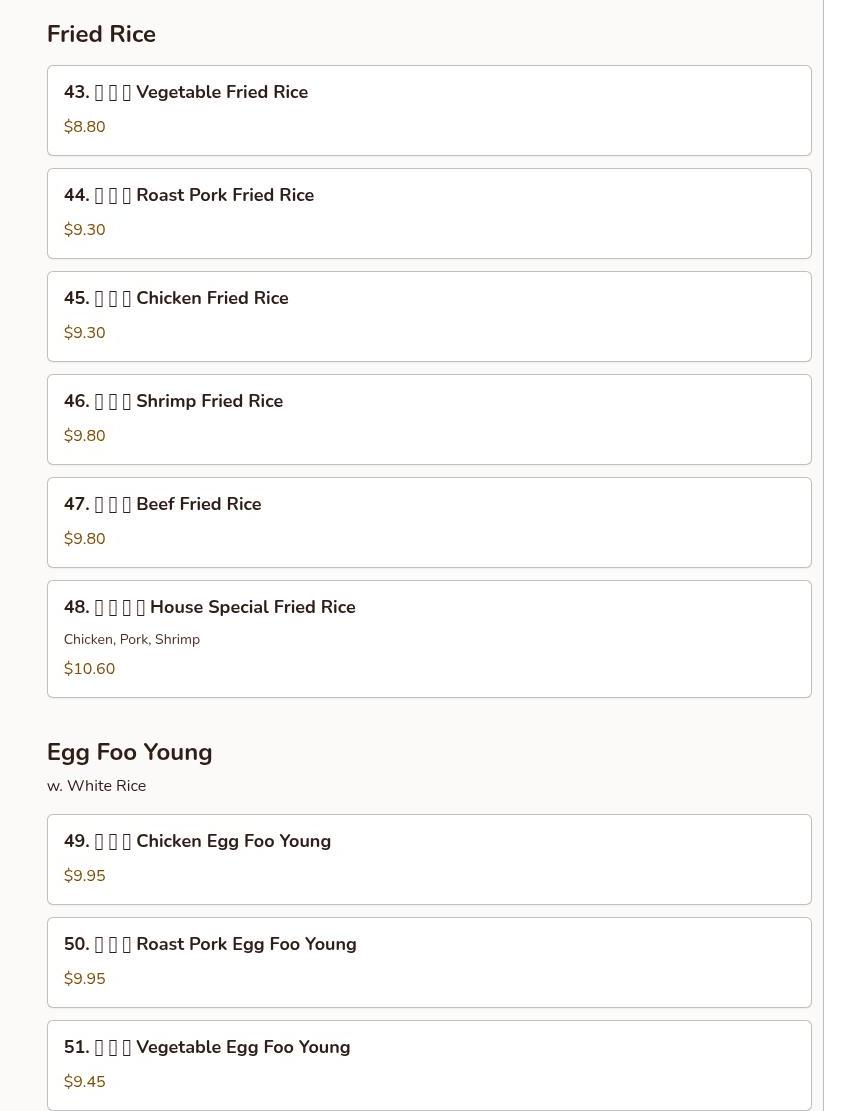The height and width of the screenshot is (1111, 844).
Task: Click the Egg Foo Young section heading
Action: (x=129, y=752)
